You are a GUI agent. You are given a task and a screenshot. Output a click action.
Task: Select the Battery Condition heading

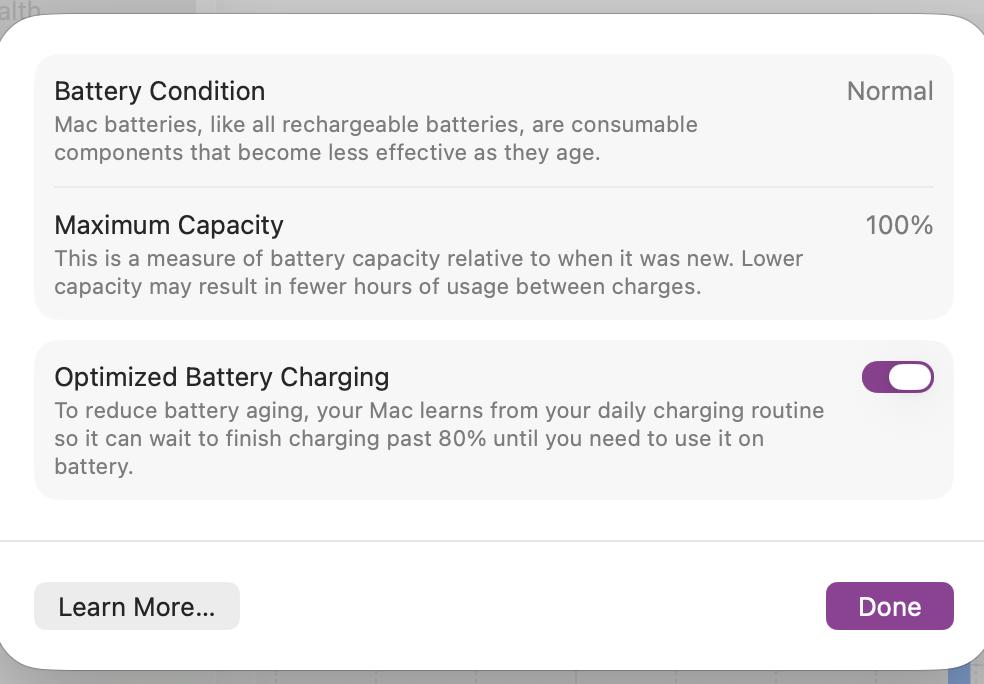tap(160, 91)
